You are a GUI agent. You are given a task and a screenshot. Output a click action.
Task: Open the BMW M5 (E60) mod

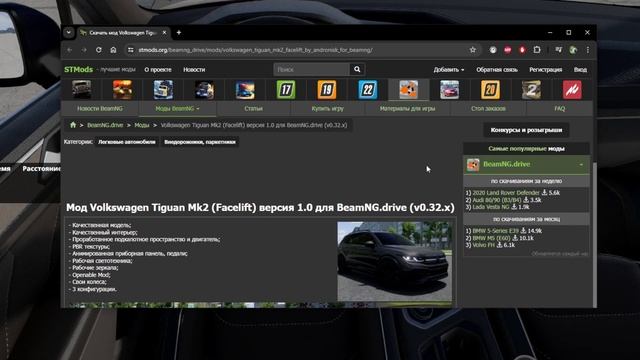coord(491,238)
